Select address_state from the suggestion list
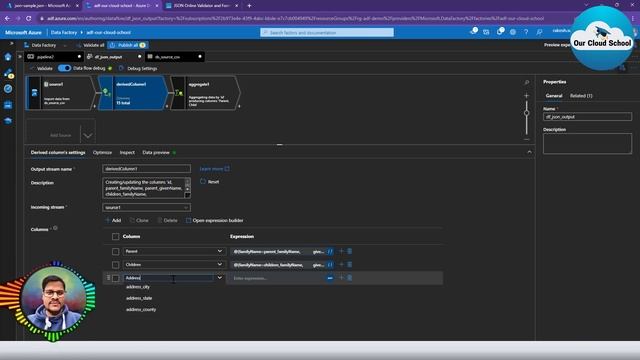Viewport: 640px width, 360px height. 139,298
